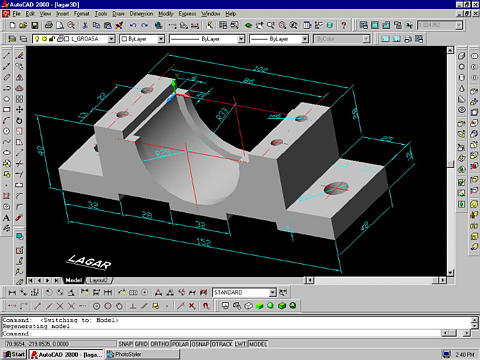Open the ByLayer color dropdown
Image resolution: width=480 pixels, height=360 pixels.
pyautogui.click(x=161, y=39)
